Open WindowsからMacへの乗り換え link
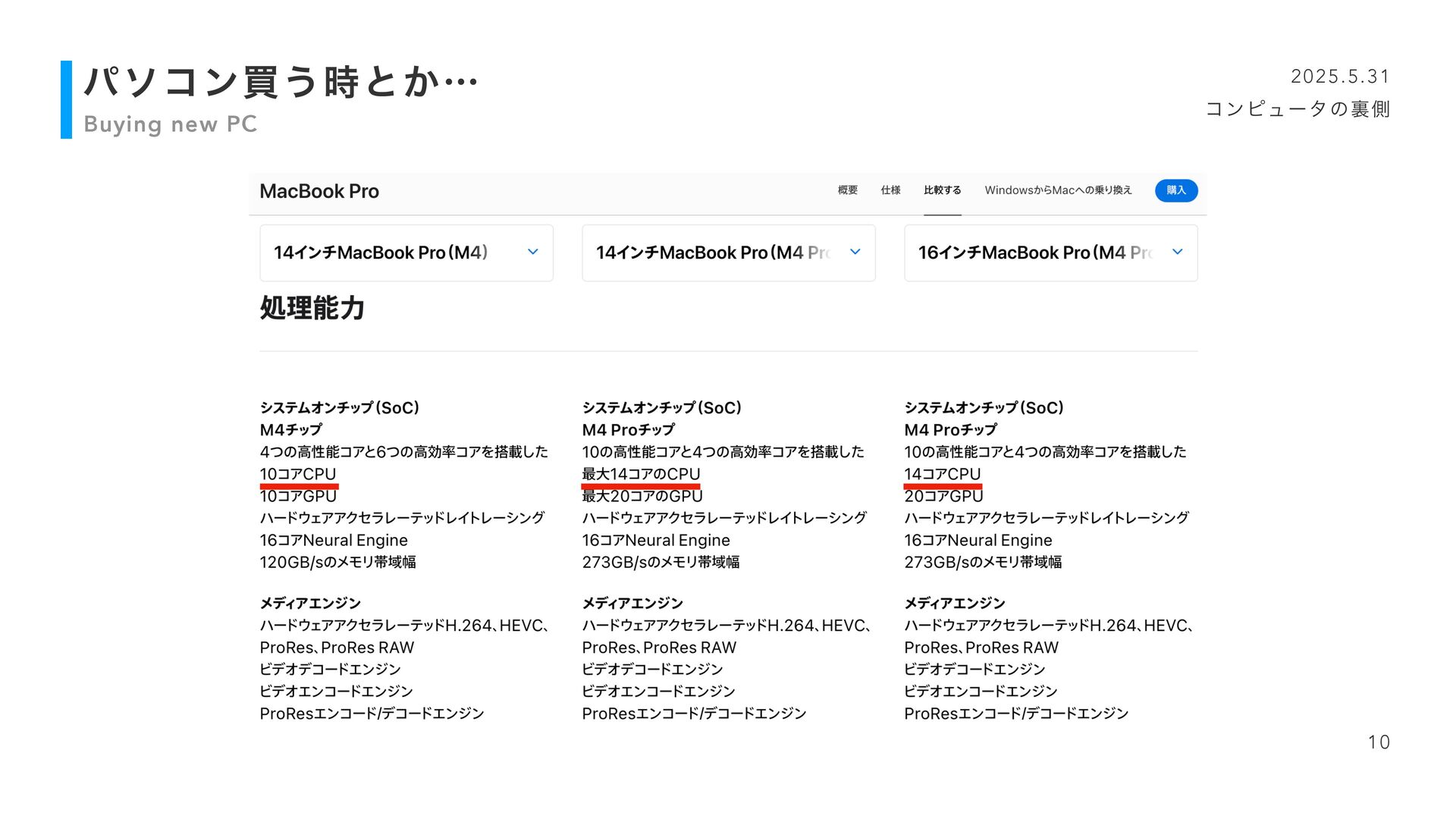Screen dimensions: 1456x819 coord(1058,190)
